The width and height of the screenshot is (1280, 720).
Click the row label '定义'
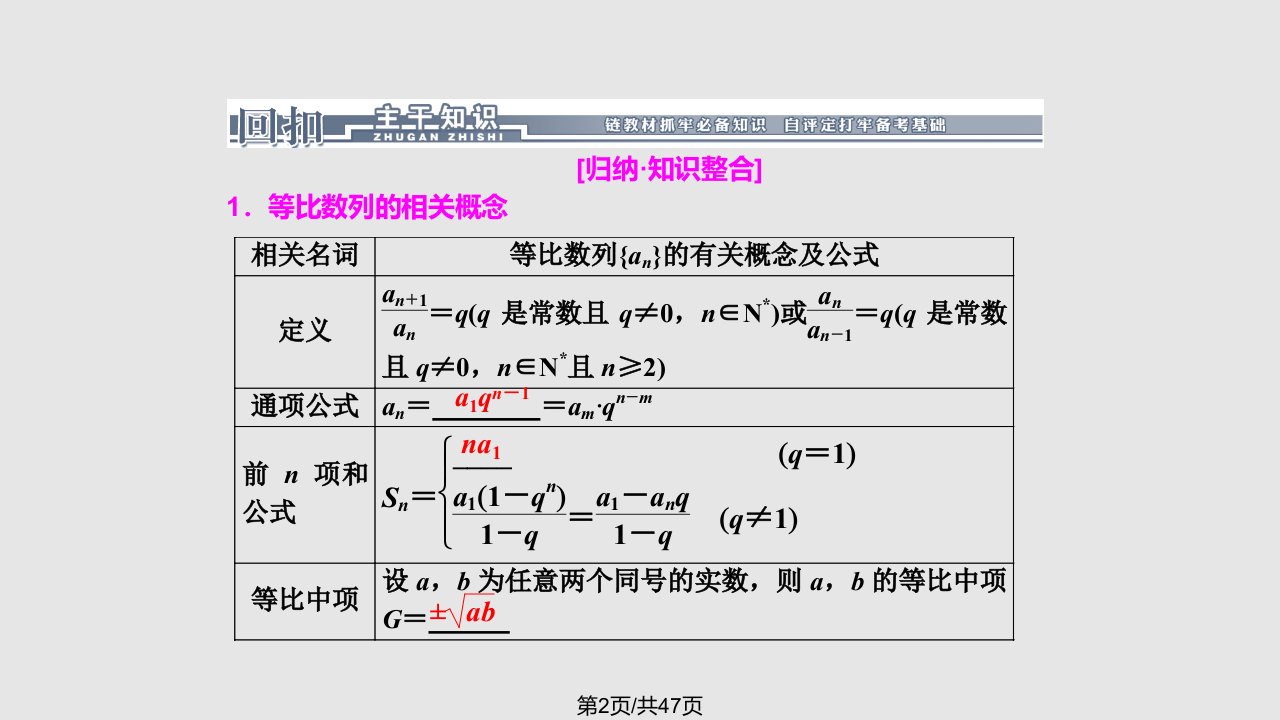tap(304, 331)
